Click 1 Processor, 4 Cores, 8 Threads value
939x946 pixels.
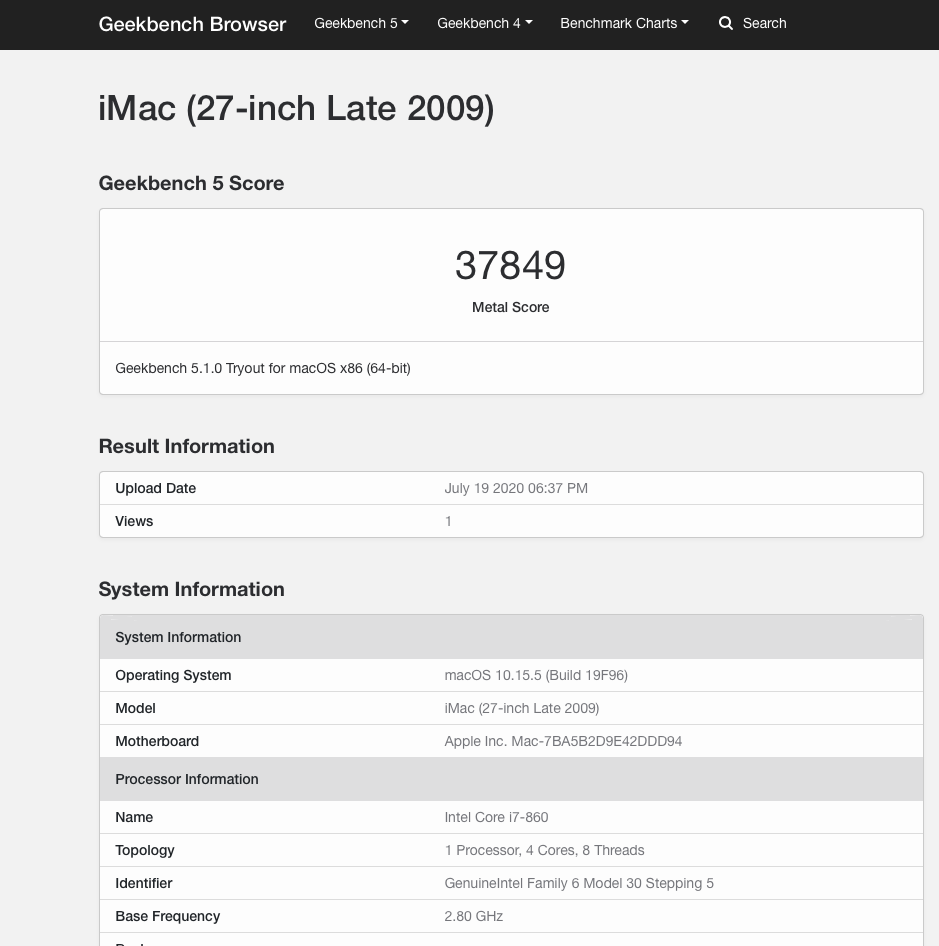544,851
